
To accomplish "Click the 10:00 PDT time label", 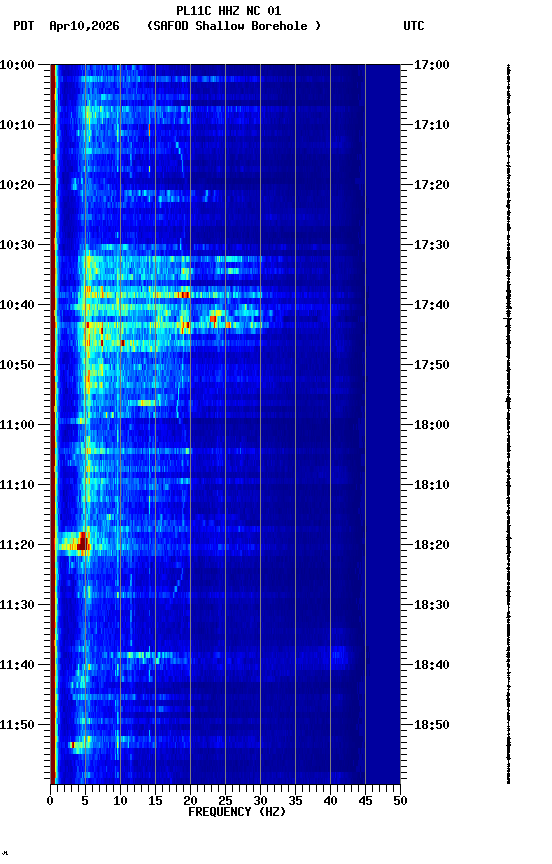I will [17, 65].
